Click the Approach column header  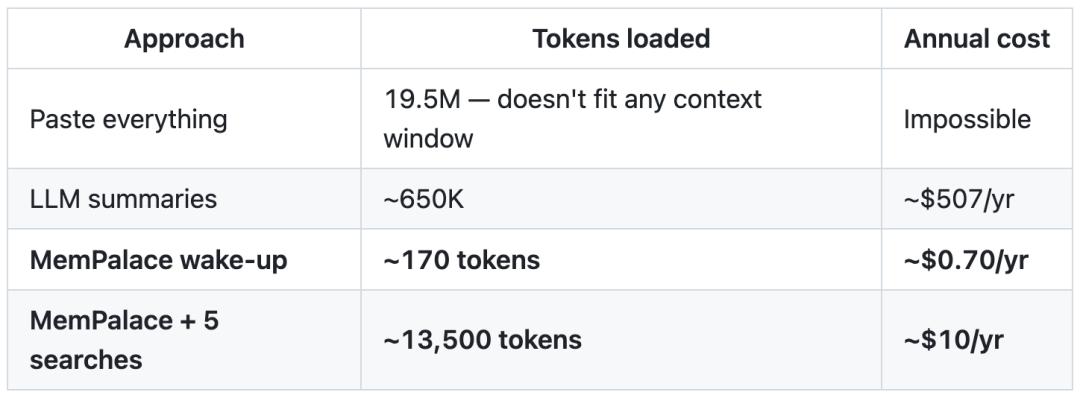coord(184,39)
